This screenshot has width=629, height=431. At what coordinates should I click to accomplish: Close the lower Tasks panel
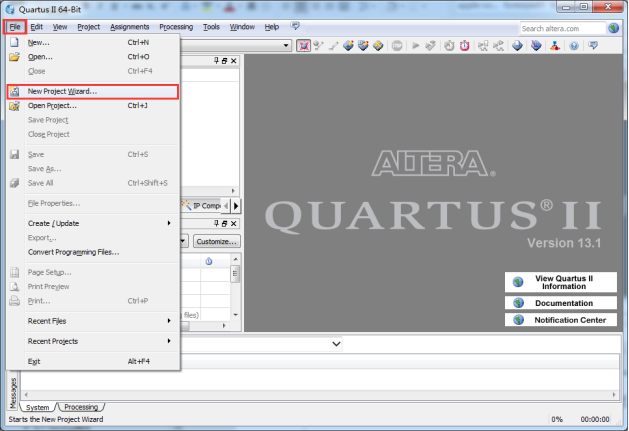pyautogui.click(x=233, y=224)
